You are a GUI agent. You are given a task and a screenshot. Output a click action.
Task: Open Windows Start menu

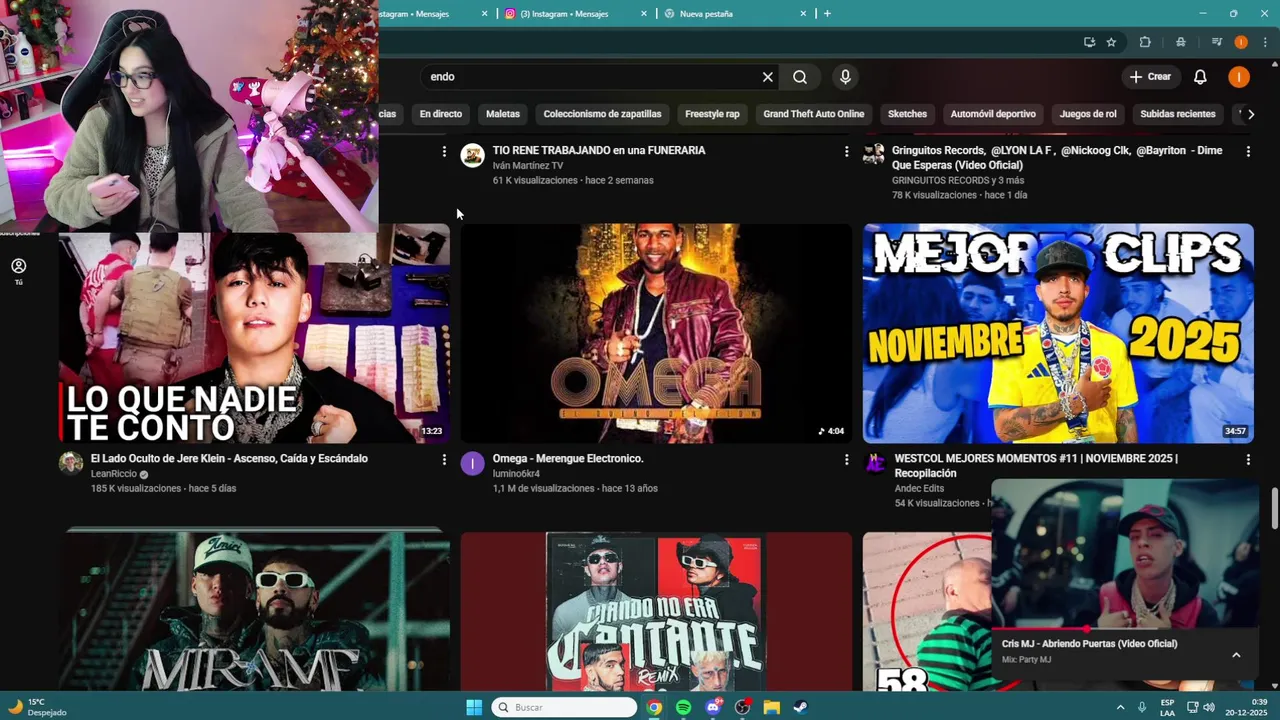click(x=474, y=707)
